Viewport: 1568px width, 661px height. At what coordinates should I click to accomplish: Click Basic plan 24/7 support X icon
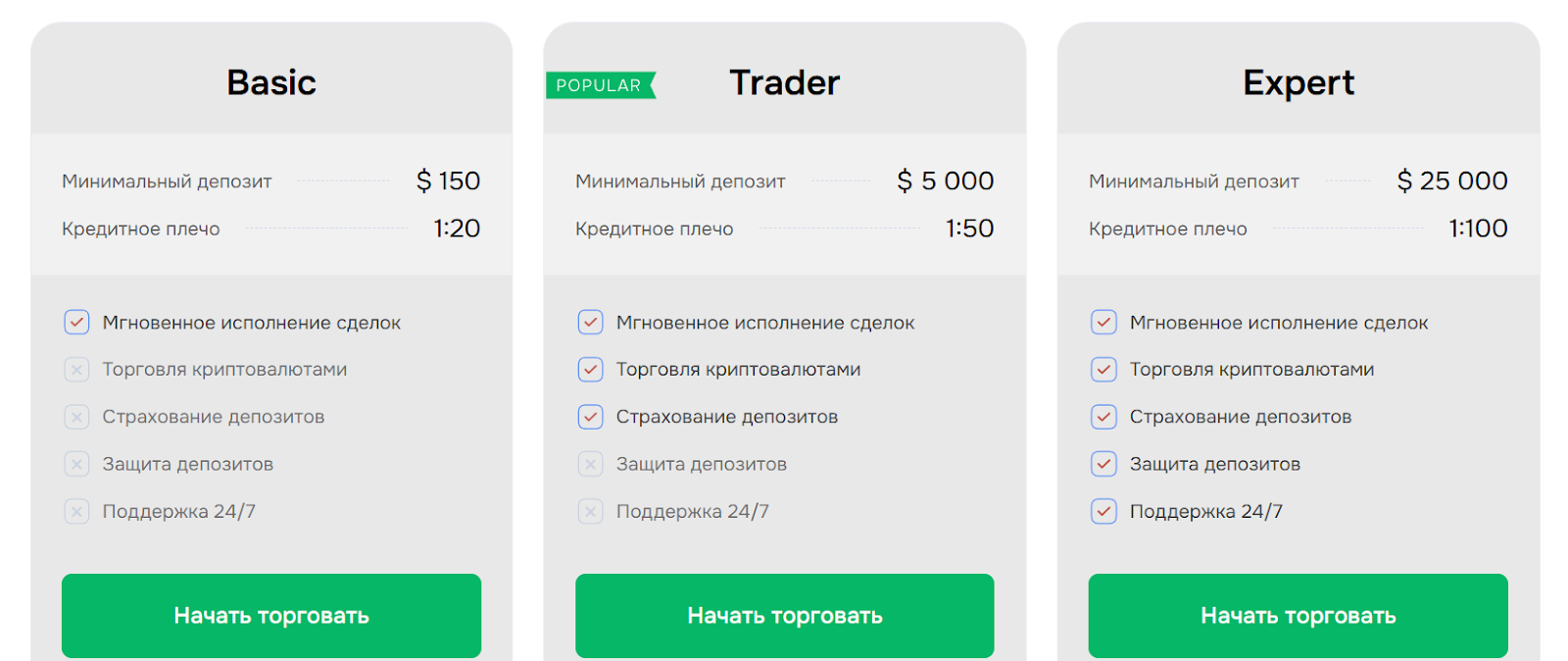point(76,511)
